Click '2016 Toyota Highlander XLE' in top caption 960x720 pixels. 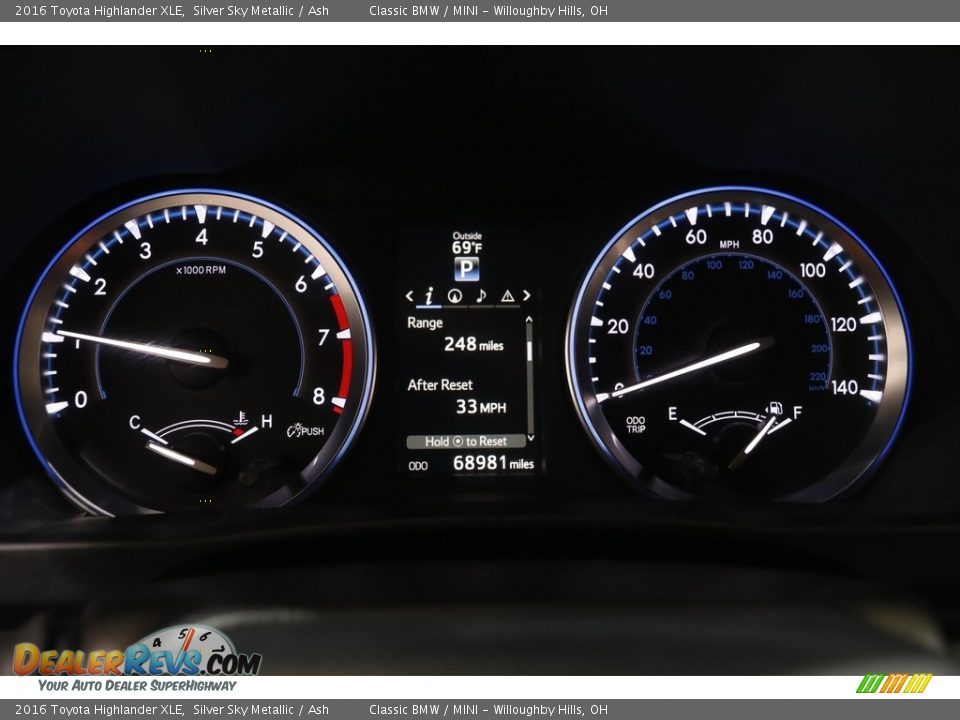pyautogui.click(x=99, y=10)
